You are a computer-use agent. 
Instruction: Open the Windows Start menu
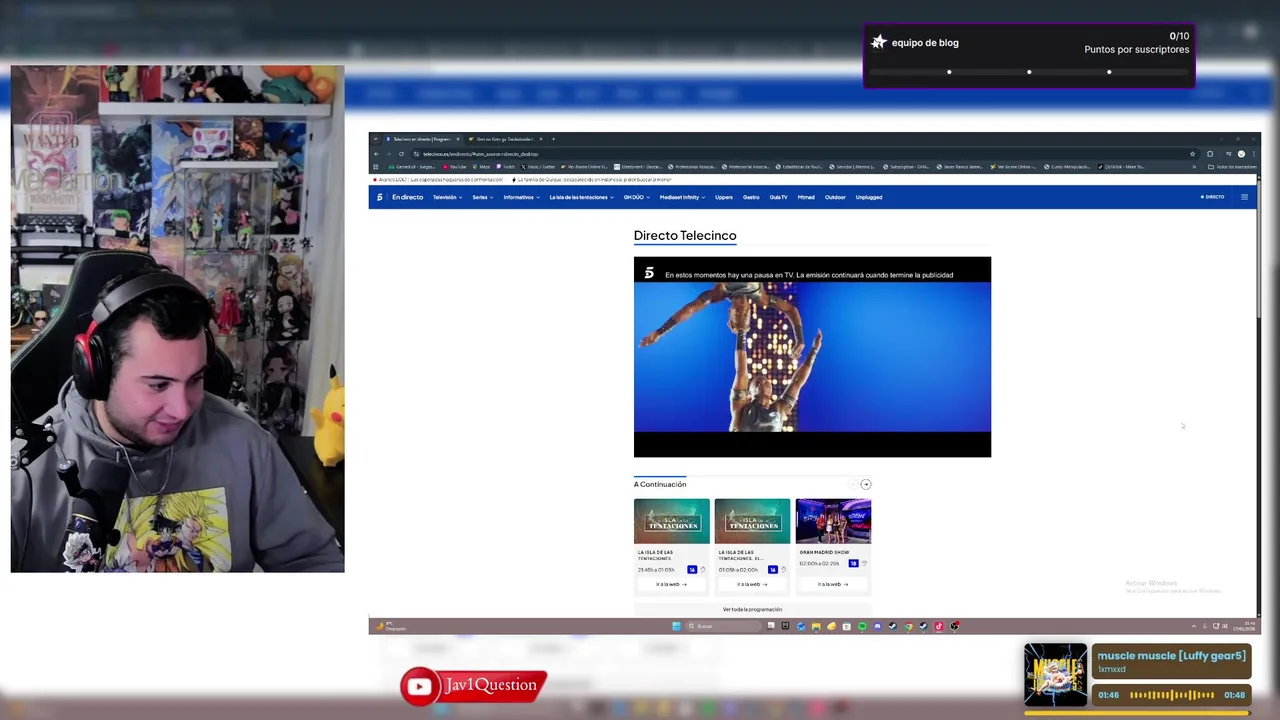point(676,626)
